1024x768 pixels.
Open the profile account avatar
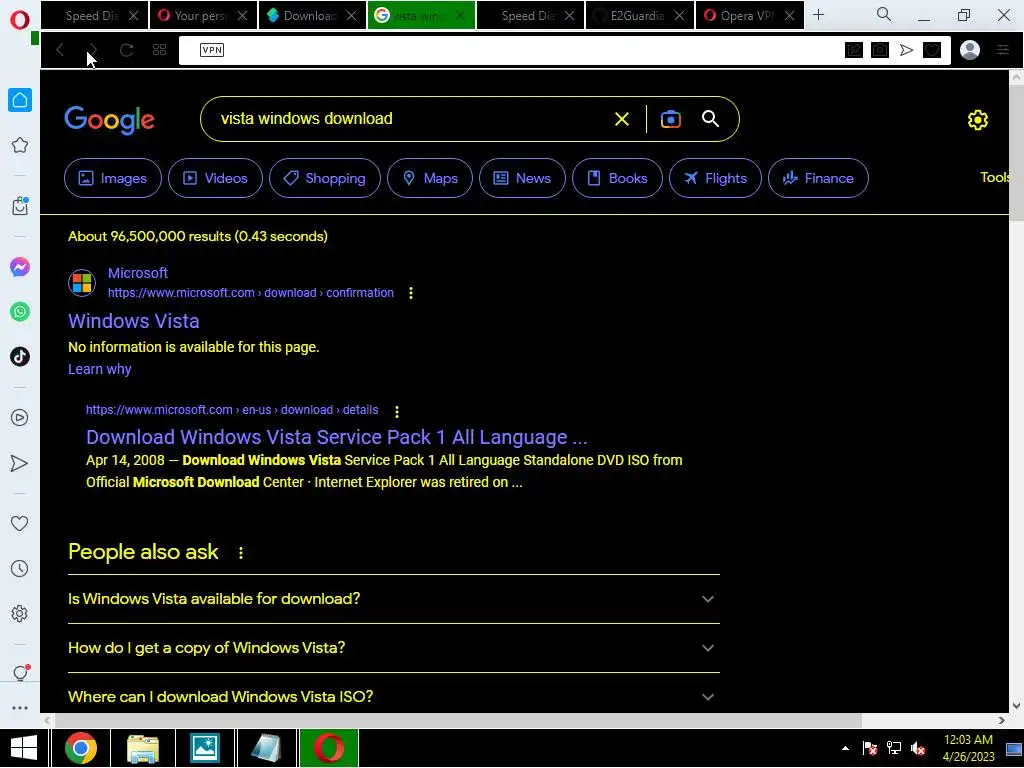coord(970,50)
